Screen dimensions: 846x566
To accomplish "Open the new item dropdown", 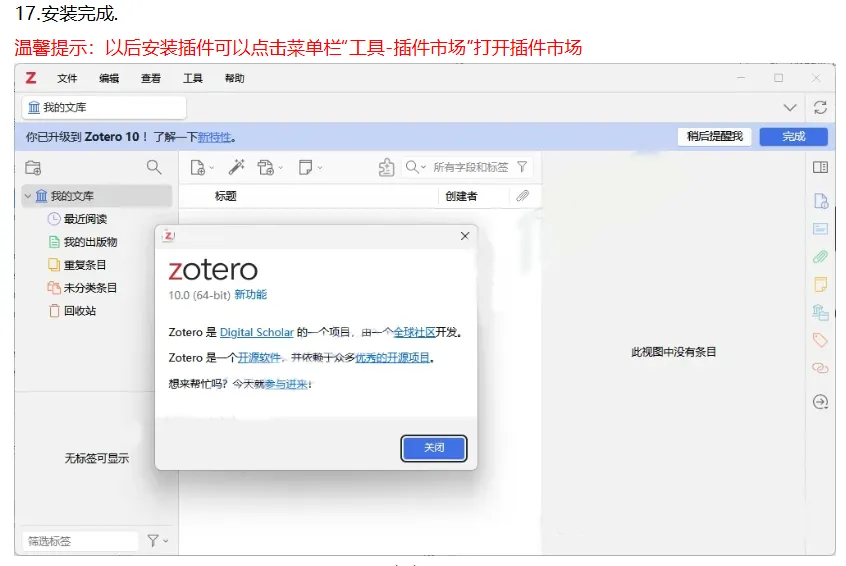I will coord(202,168).
